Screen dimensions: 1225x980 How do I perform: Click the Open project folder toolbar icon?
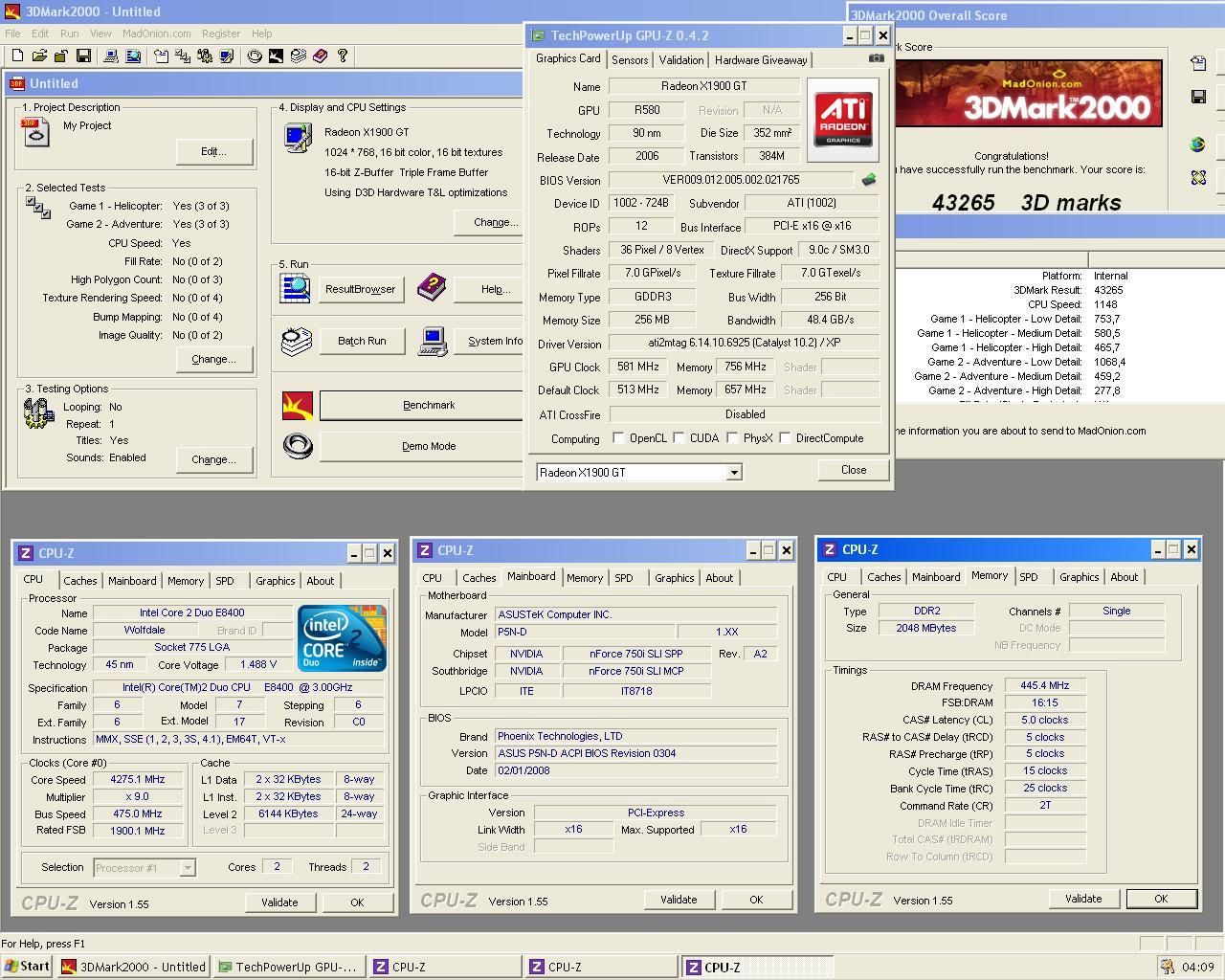click(x=40, y=56)
